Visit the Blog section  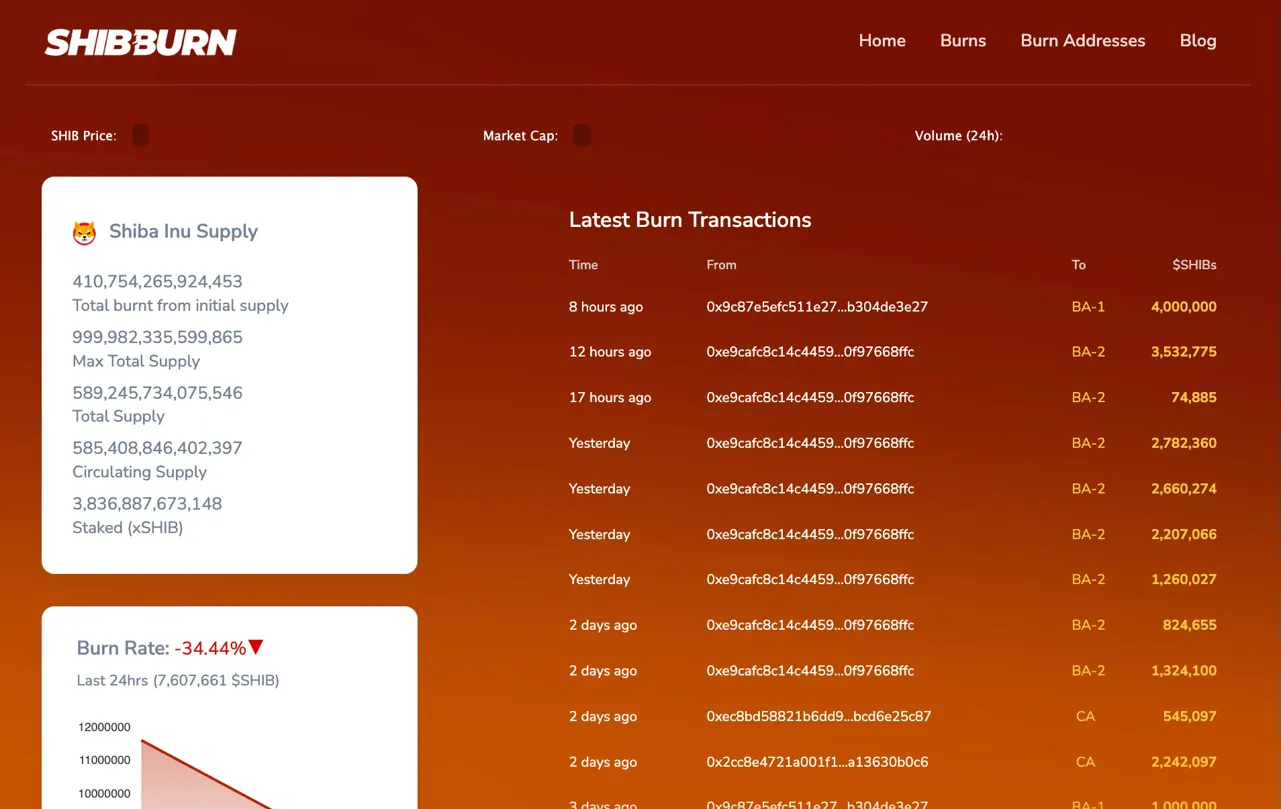click(x=1197, y=41)
